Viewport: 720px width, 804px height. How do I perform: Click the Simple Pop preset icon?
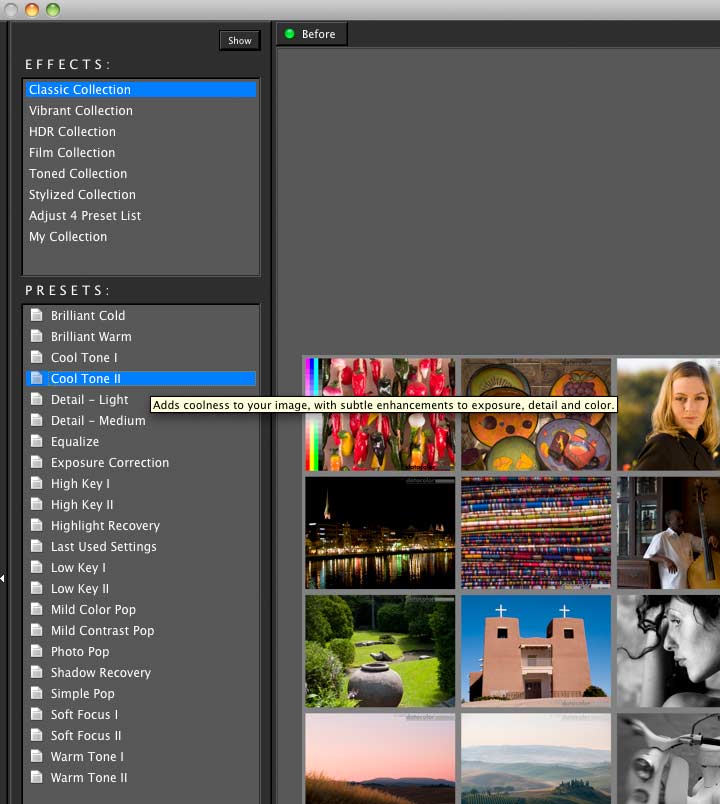pyautogui.click(x=36, y=693)
